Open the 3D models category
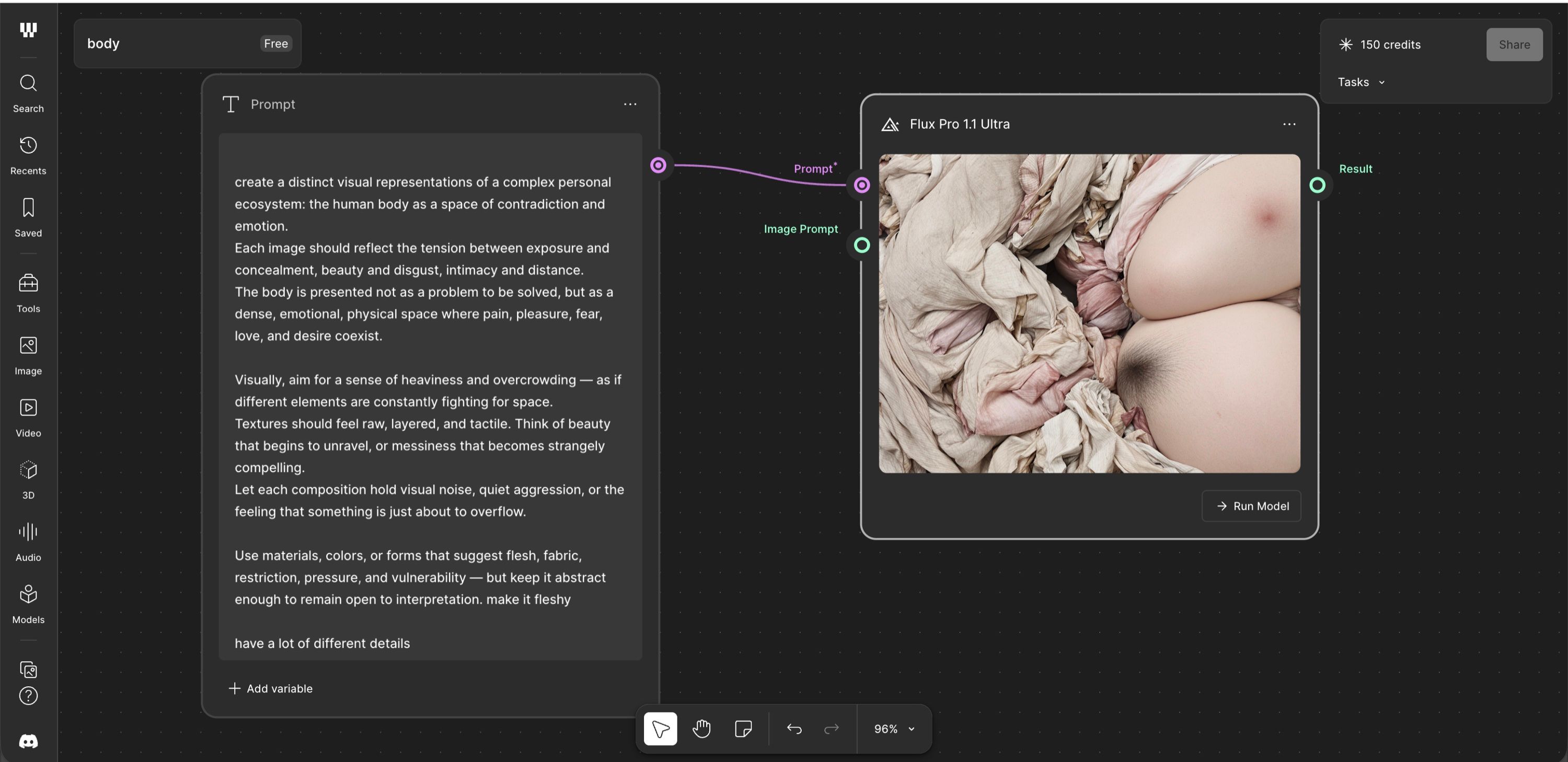The image size is (1568, 762). 28,480
